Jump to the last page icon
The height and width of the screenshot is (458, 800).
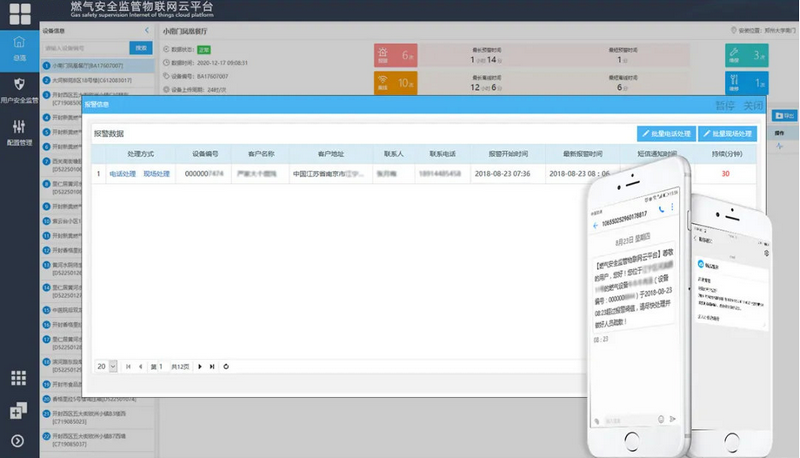coord(213,366)
